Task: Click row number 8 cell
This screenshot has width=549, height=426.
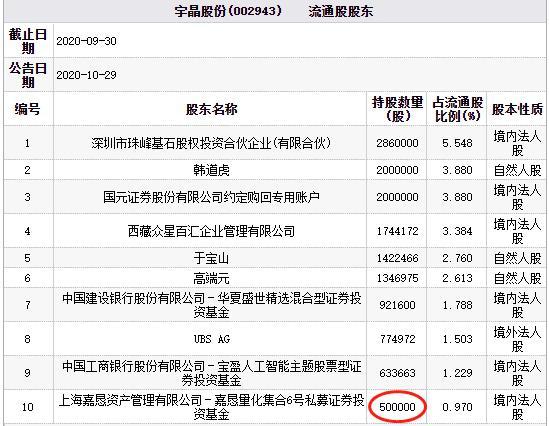Action: (x=28, y=339)
